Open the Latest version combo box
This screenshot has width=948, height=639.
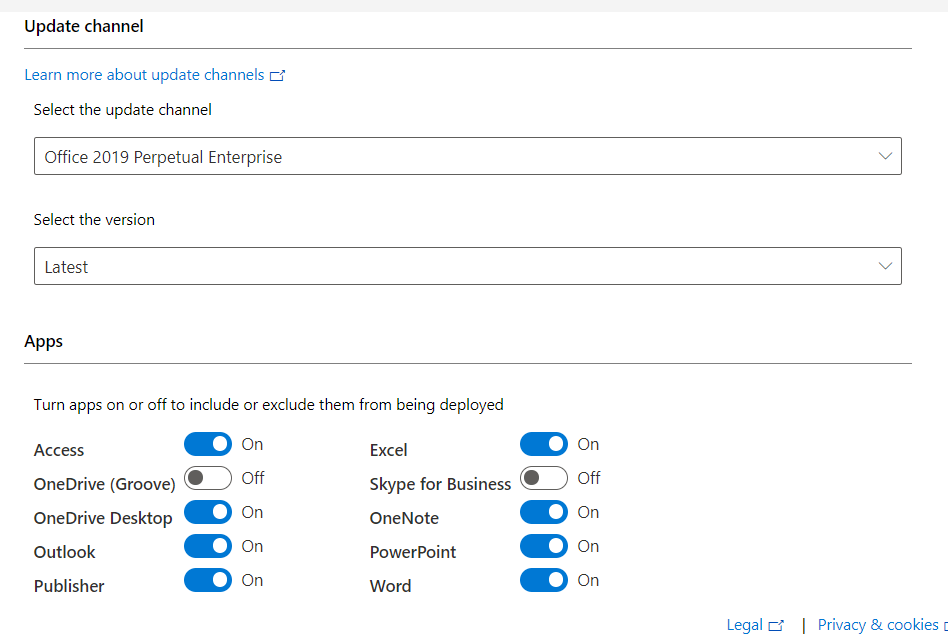click(467, 266)
